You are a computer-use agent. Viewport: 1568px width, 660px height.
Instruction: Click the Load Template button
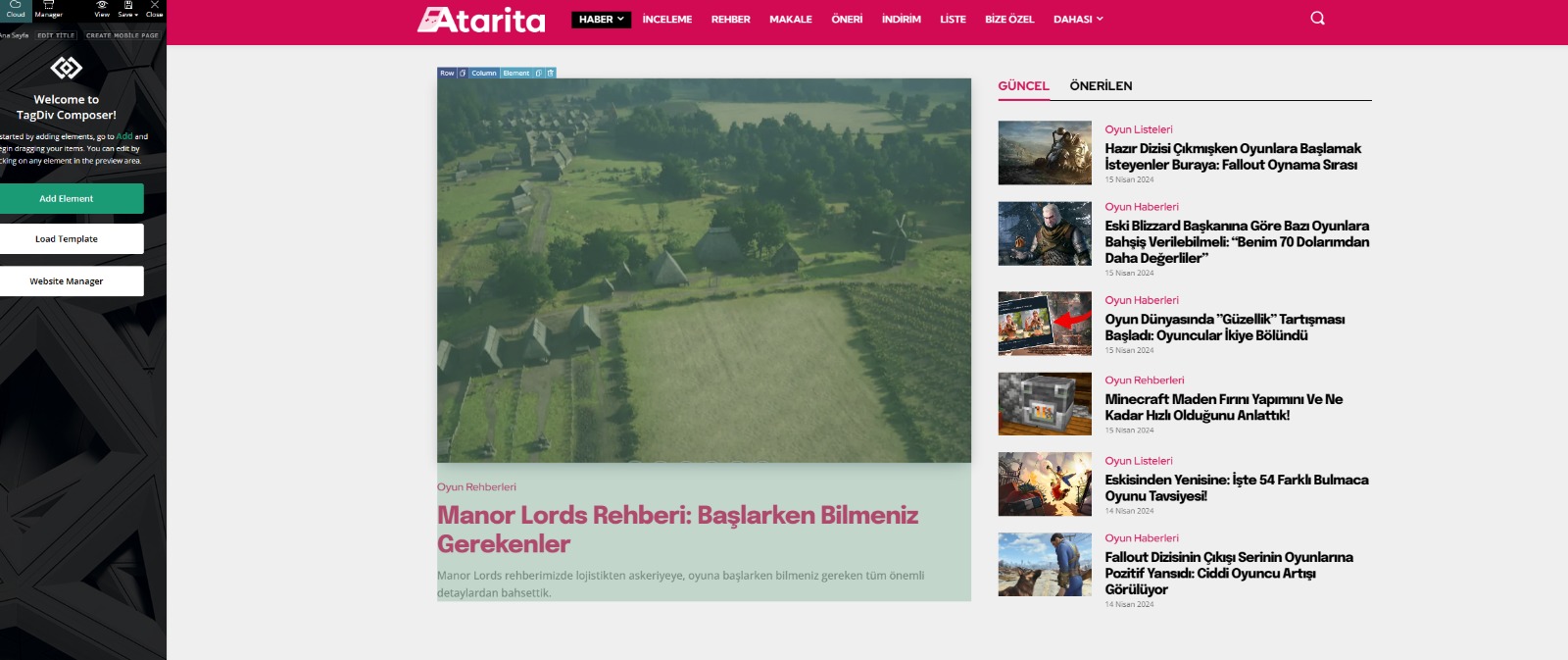(67, 238)
